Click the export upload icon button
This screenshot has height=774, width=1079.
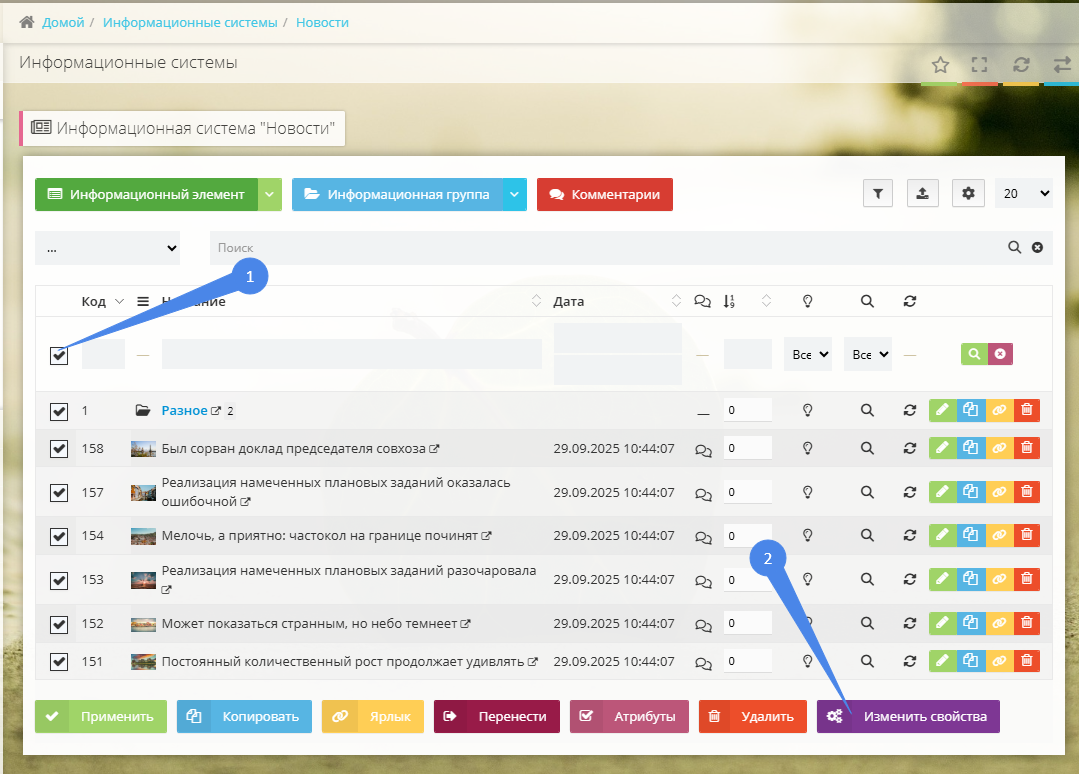pos(922,194)
